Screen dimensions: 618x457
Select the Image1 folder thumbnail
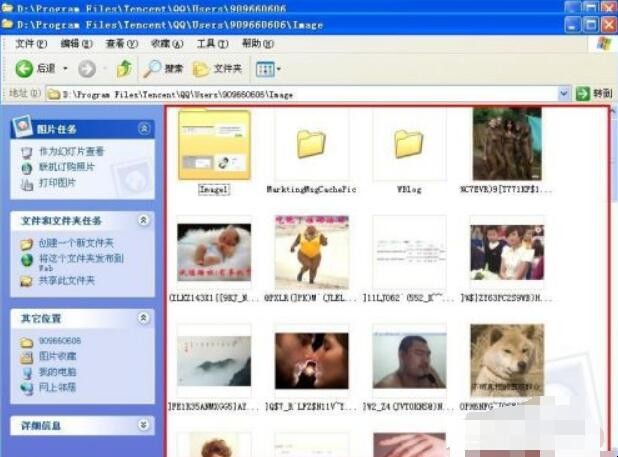point(214,145)
